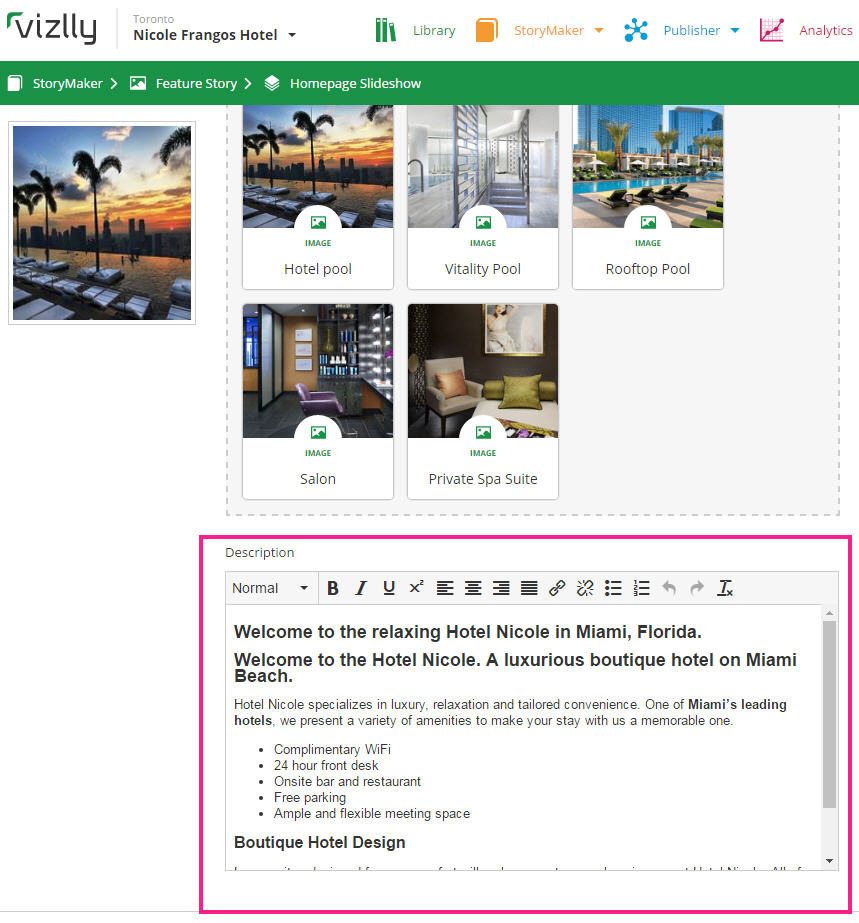
Task: Click the '24 hour front desk' bullet
Action: point(326,765)
